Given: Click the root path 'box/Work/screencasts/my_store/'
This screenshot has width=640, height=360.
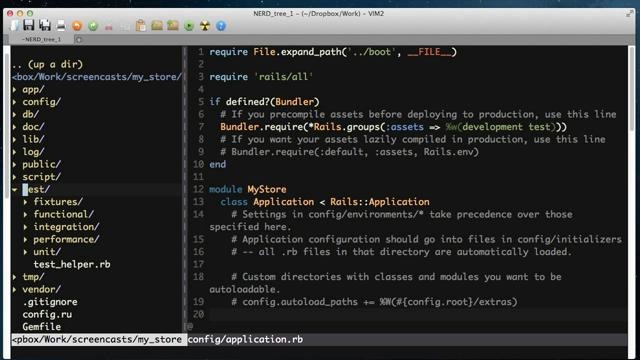Looking at the screenshot, I should (x=97, y=77).
